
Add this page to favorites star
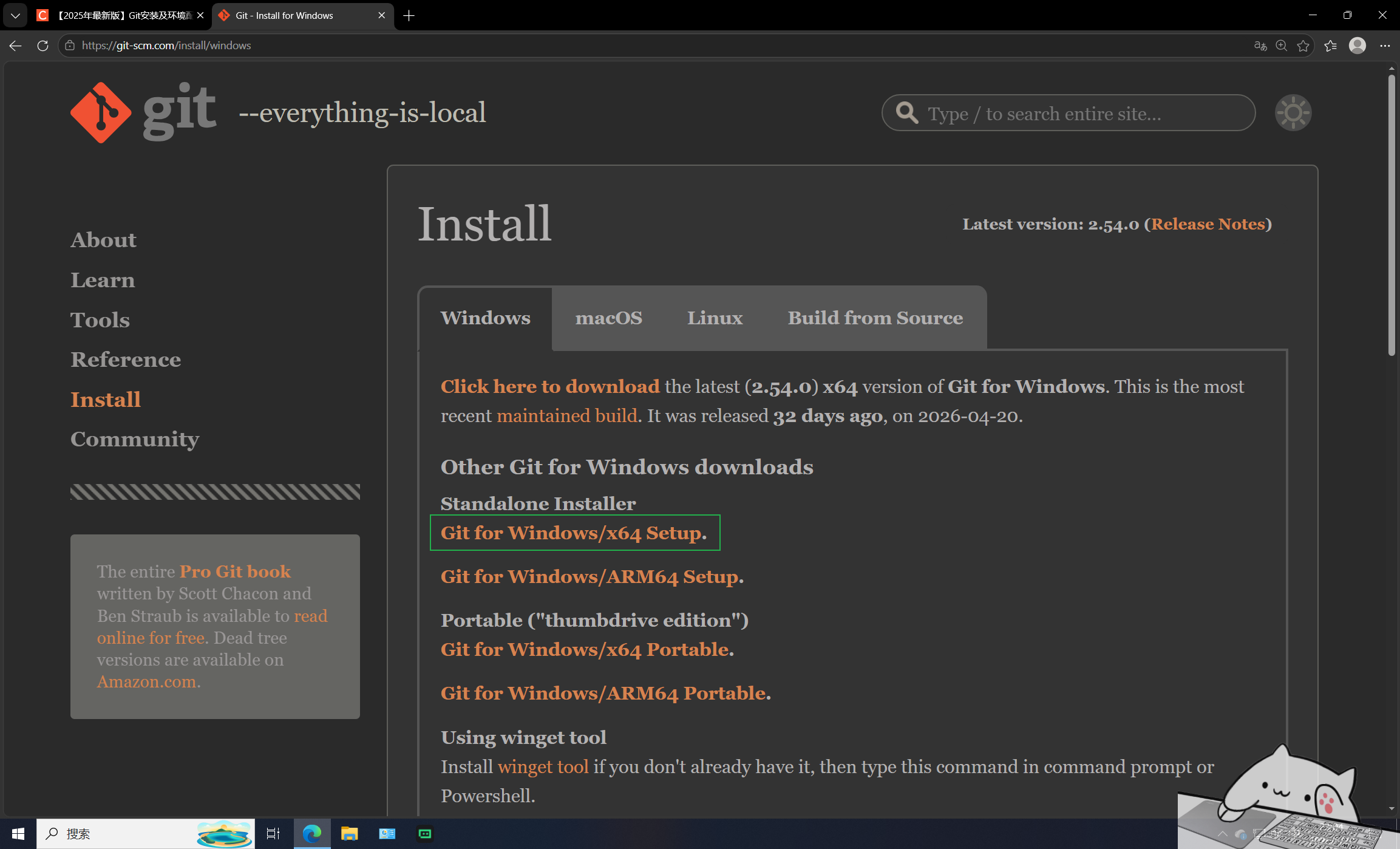[x=1303, y=46]
